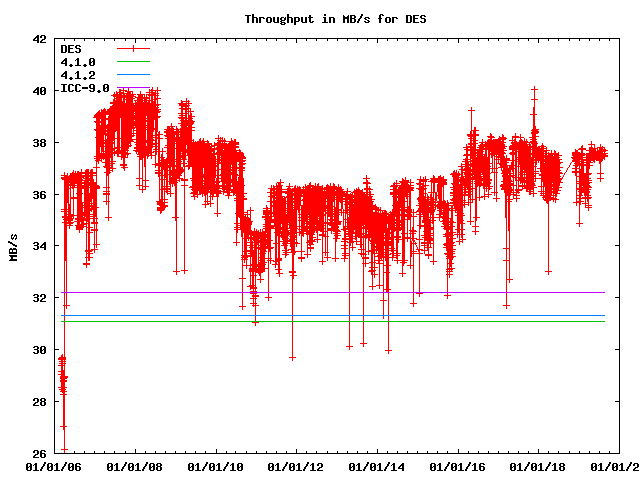Click the 36 tick label on y-axis
Viewport: 640px width, 480px height.
point(39,195)
